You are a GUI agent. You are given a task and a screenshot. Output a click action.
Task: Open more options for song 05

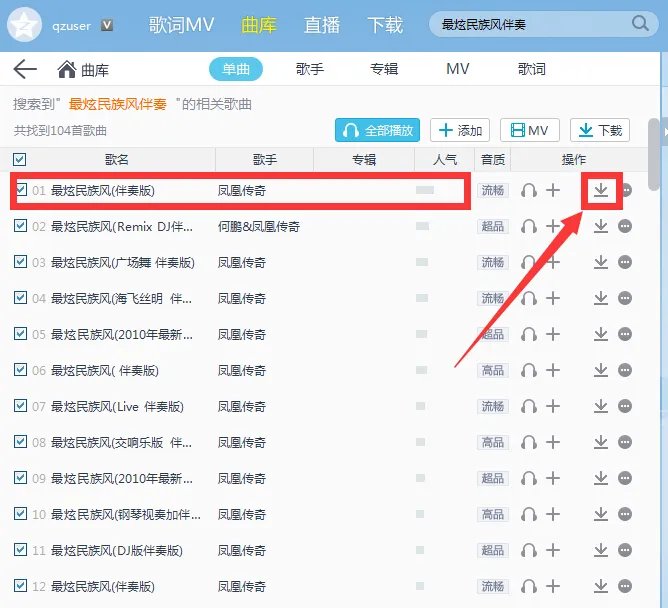coord(625,334)
